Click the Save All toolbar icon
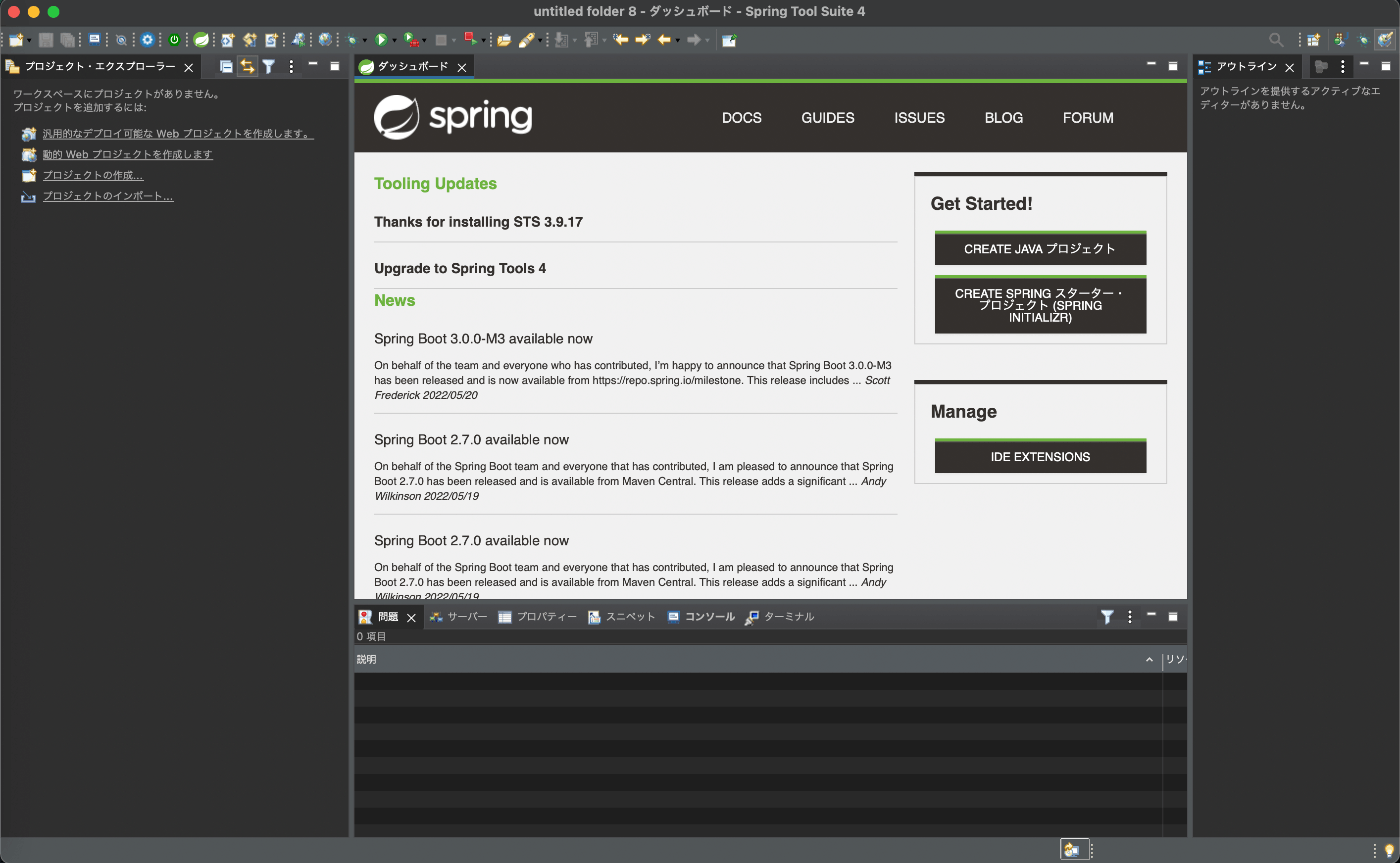The width and height of the screenshot is (1400, 863). [x=67, y=40]
